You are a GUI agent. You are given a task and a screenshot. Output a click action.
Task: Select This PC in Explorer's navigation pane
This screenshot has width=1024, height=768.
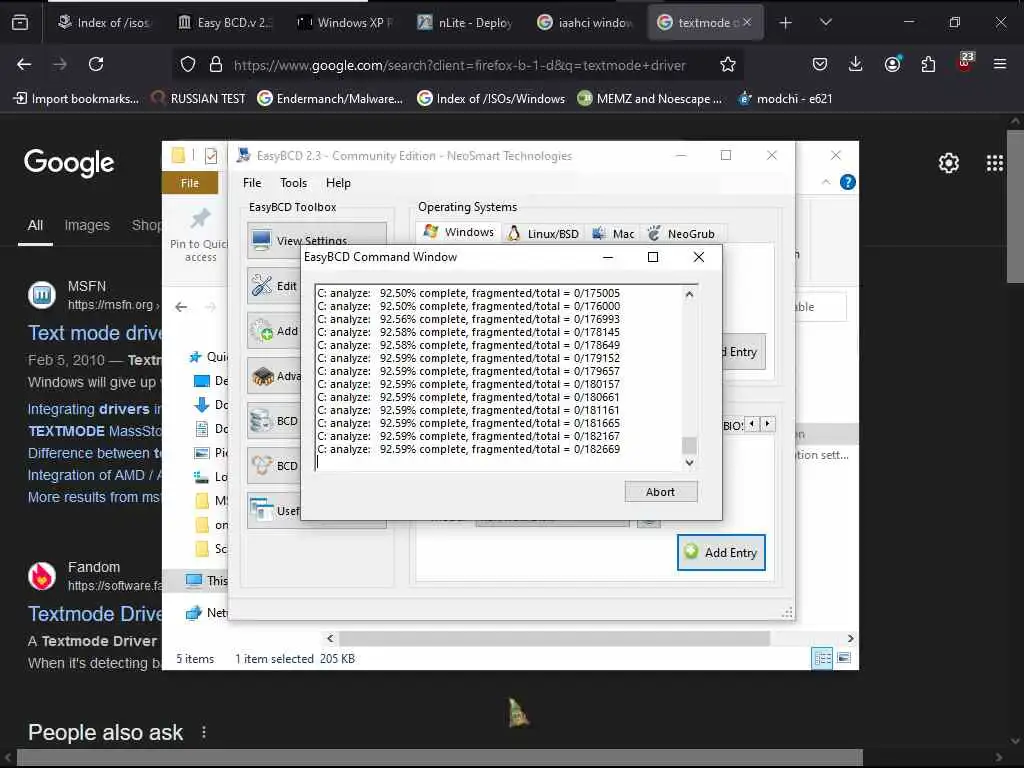point(207,581)
